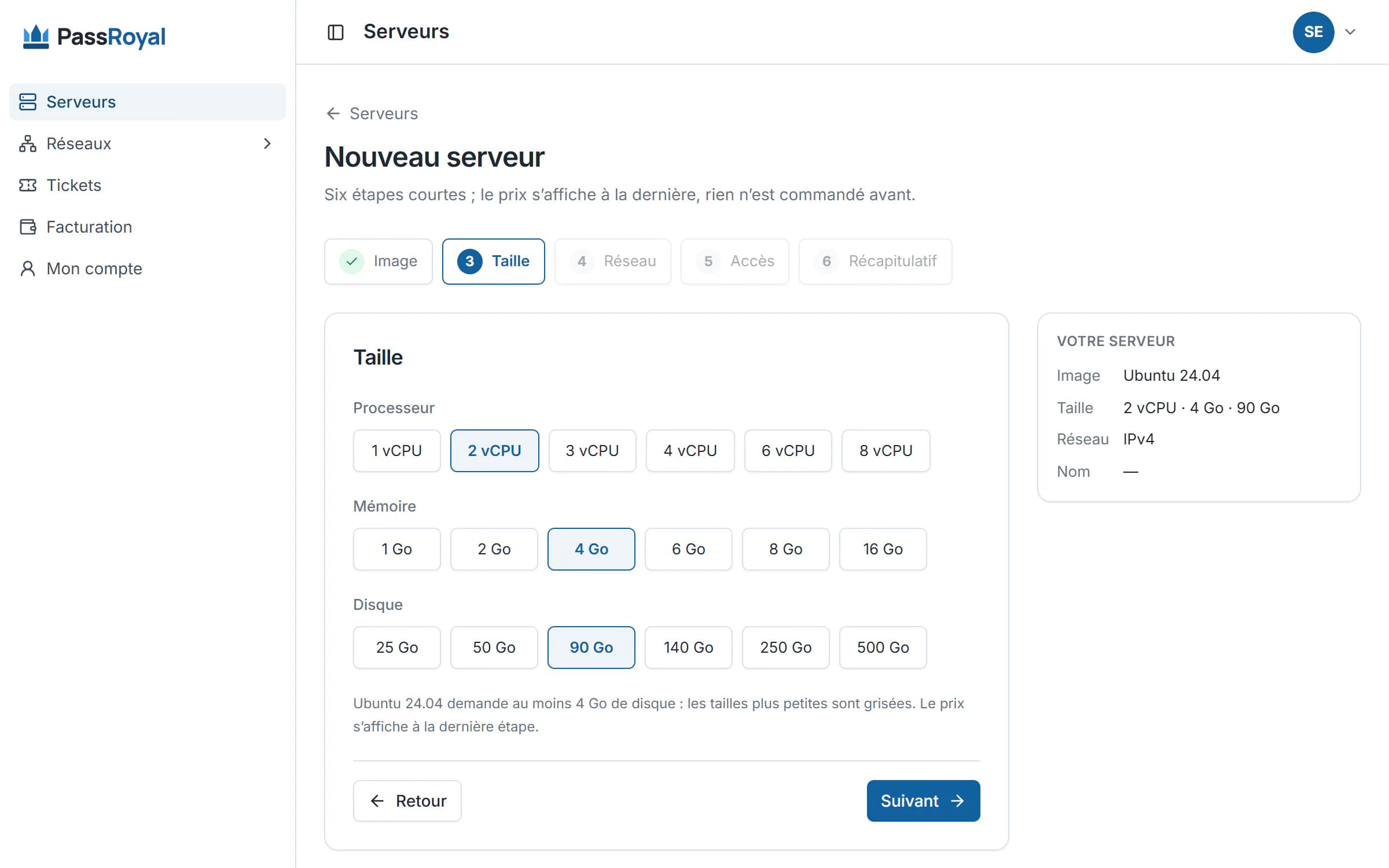Go to Facturation in sidebar

pyautogui.click(x=147, y=227)
